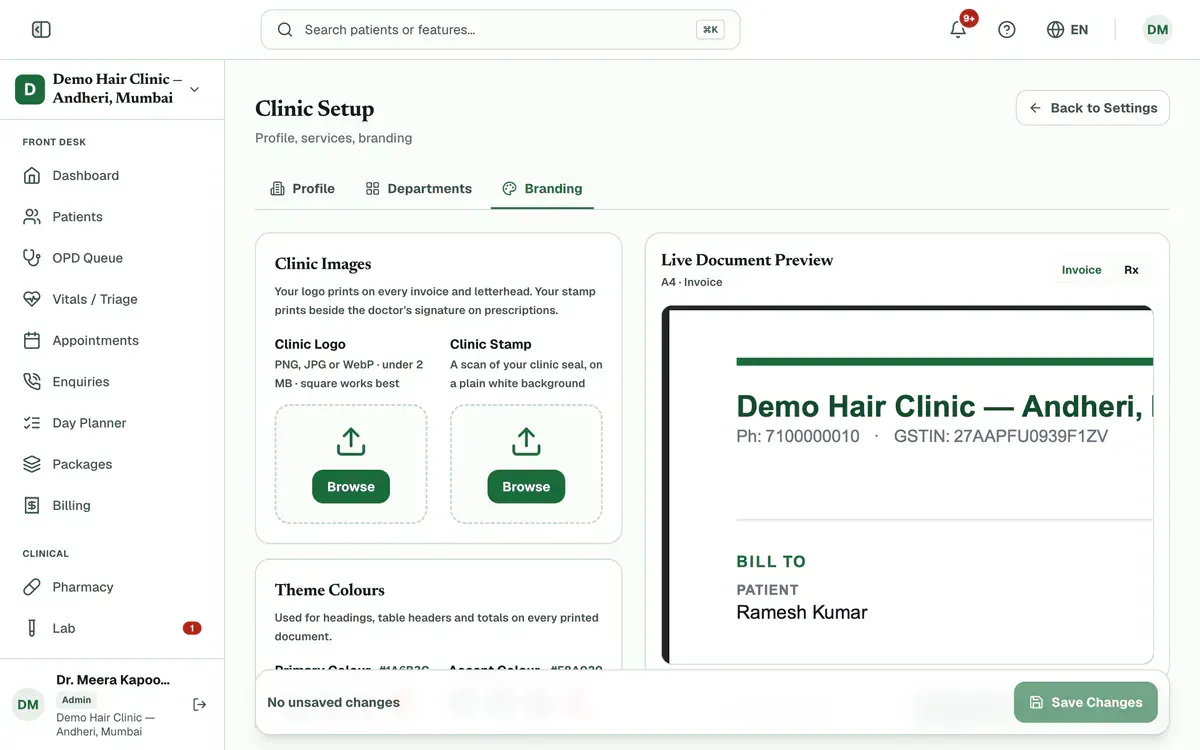Click the Day Planner checklist icon
The height and width of the screenshot is (750, 1200).
click(x=32, y=423)
